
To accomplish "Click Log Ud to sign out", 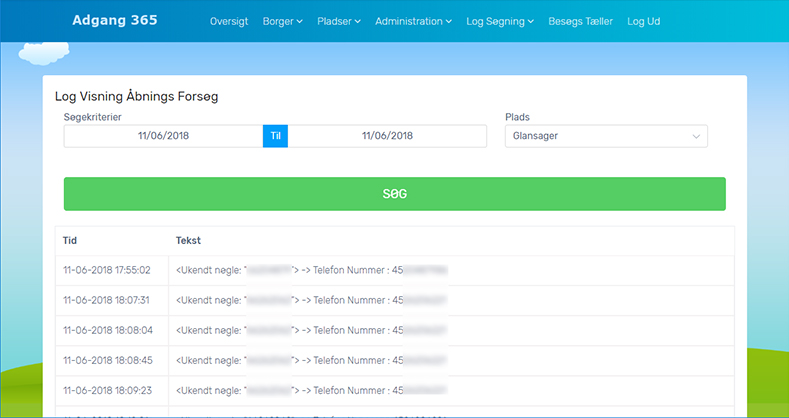I will pyautogui.click(x=643, y=21).
